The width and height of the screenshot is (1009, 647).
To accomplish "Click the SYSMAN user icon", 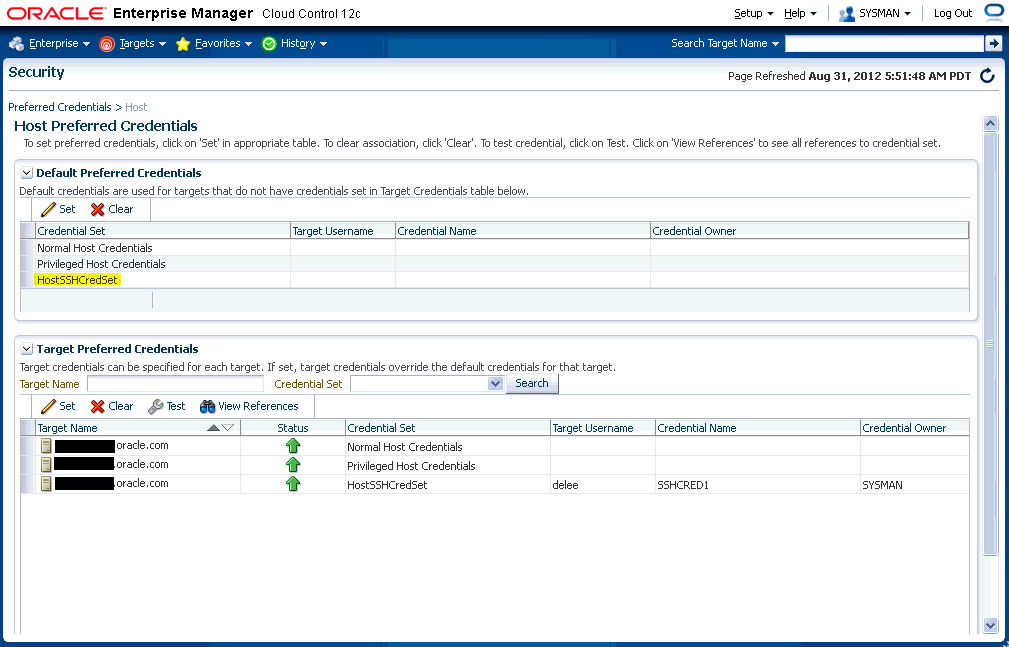I will 847,14.
